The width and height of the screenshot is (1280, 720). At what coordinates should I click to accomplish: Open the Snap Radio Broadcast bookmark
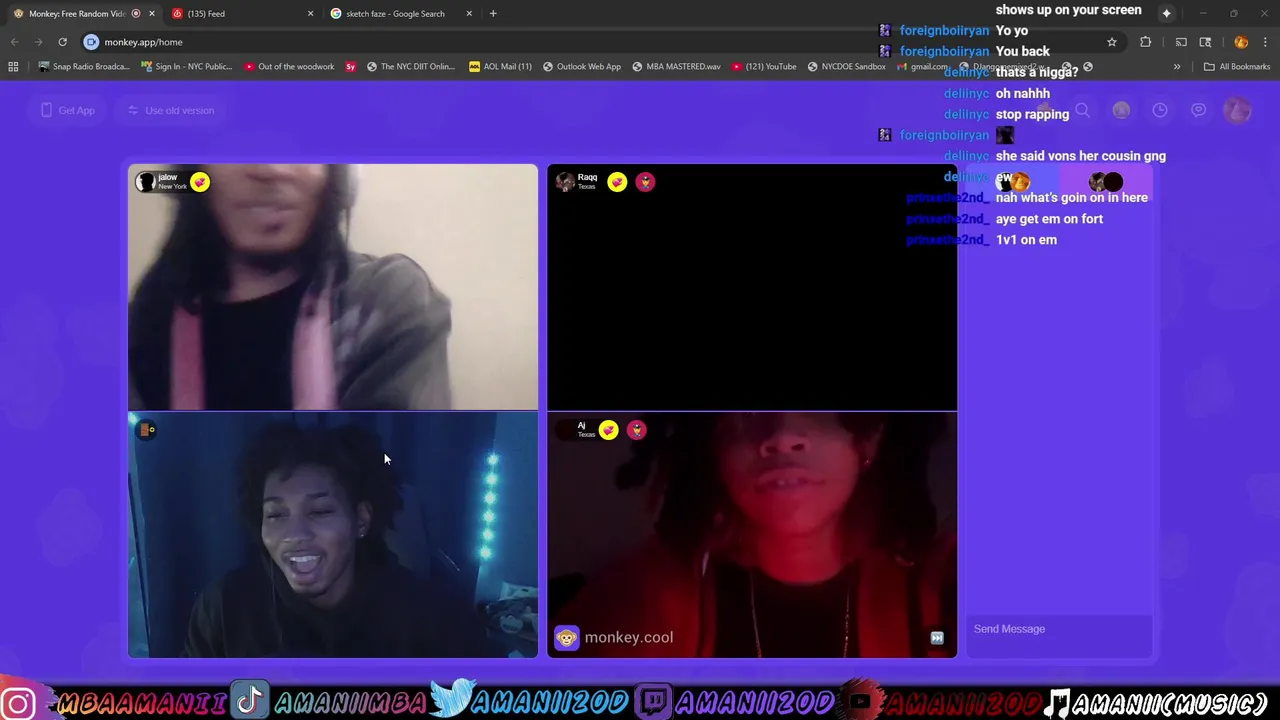pos(84,67)
